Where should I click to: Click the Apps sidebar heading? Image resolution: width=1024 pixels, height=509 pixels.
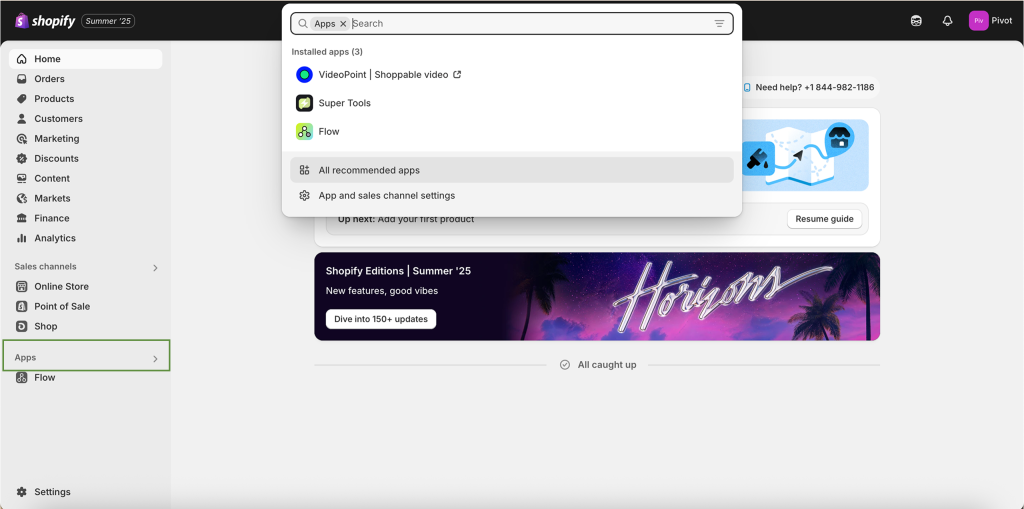[25, 357]
